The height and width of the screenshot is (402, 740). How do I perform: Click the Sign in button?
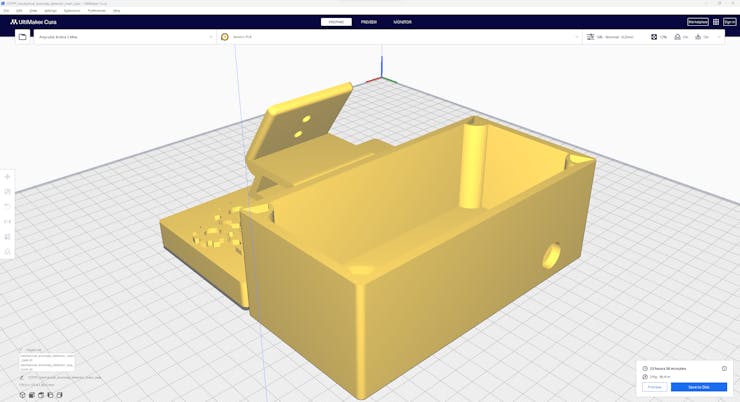tap(730, 22)
